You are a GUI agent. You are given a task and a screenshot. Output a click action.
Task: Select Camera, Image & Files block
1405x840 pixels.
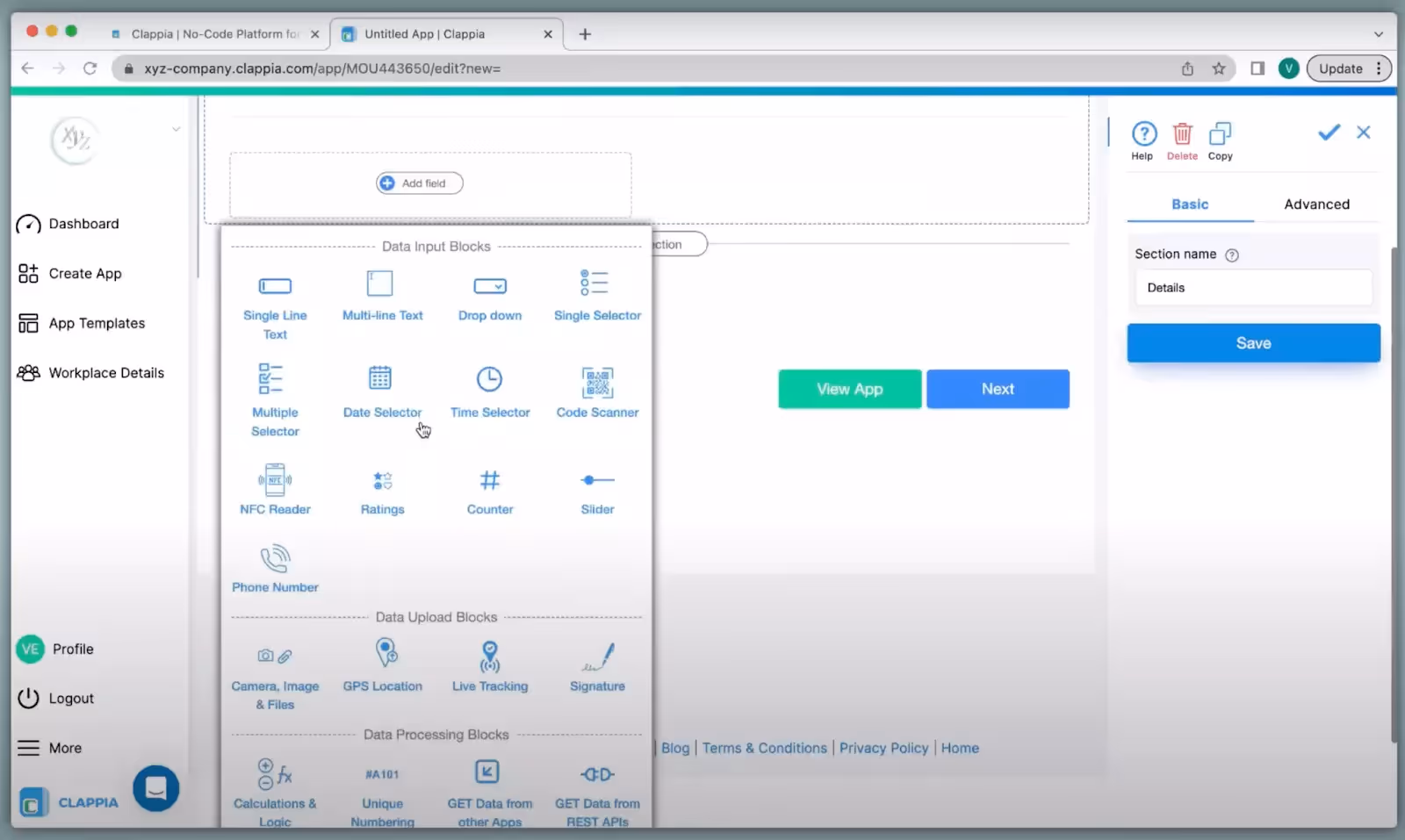pos(275,679)
